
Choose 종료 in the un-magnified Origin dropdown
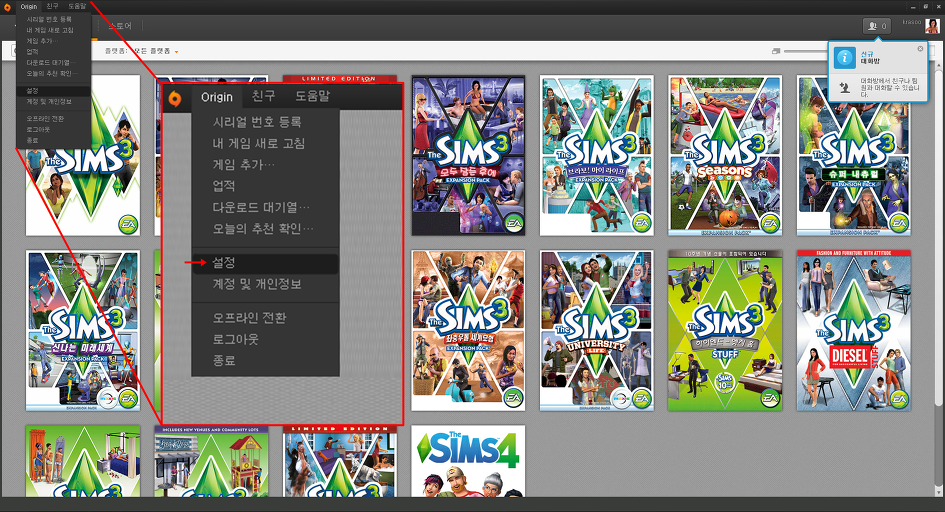tap(54, 140)
